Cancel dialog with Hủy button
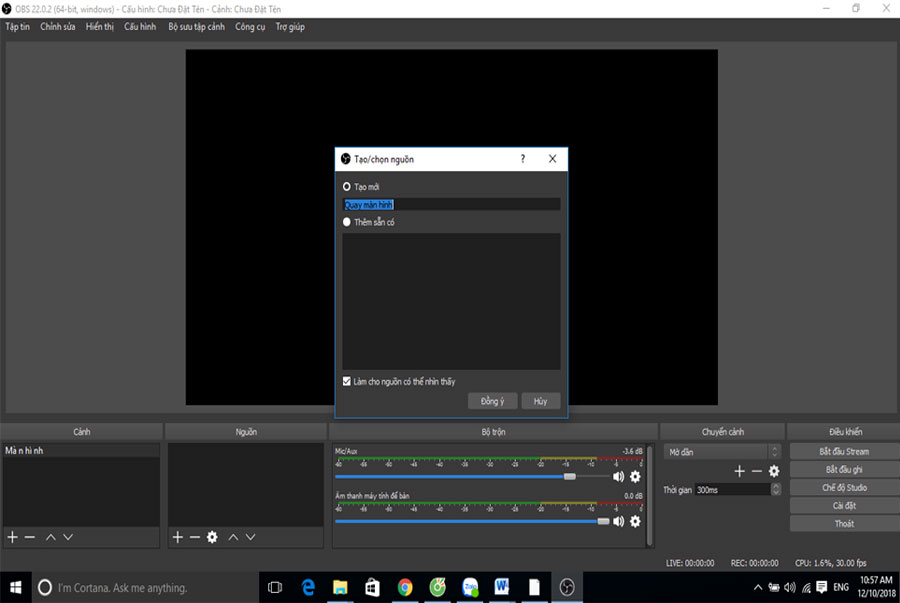Screen dimensions: 900x603 pos(541,401)
